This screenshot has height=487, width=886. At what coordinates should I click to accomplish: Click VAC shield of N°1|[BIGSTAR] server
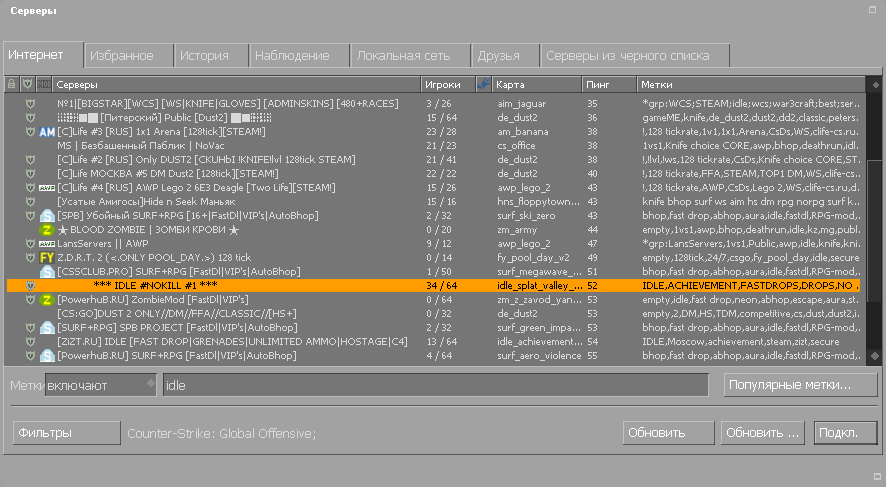(31, 104)
